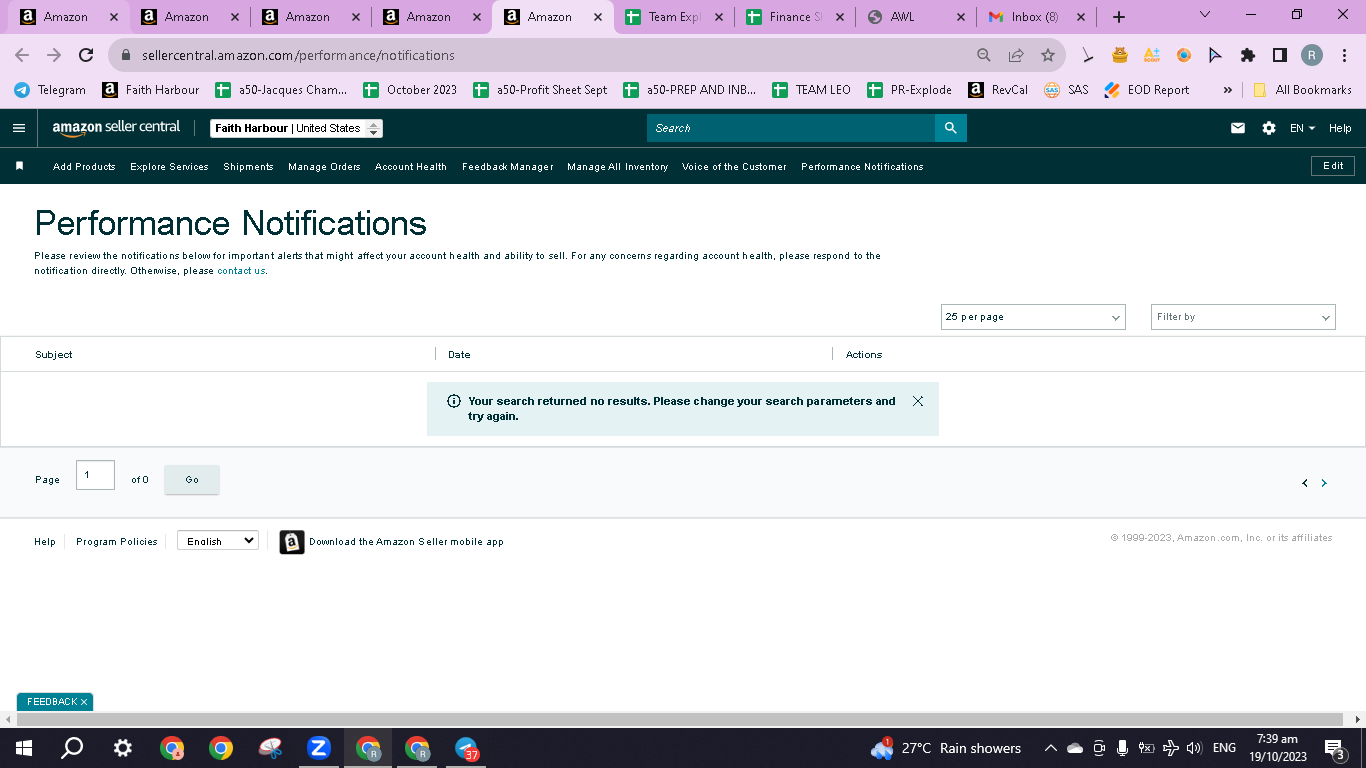Share this page using the share icon
The width and height of the screenshot is (1366, 768).
tap(1016, 55)
